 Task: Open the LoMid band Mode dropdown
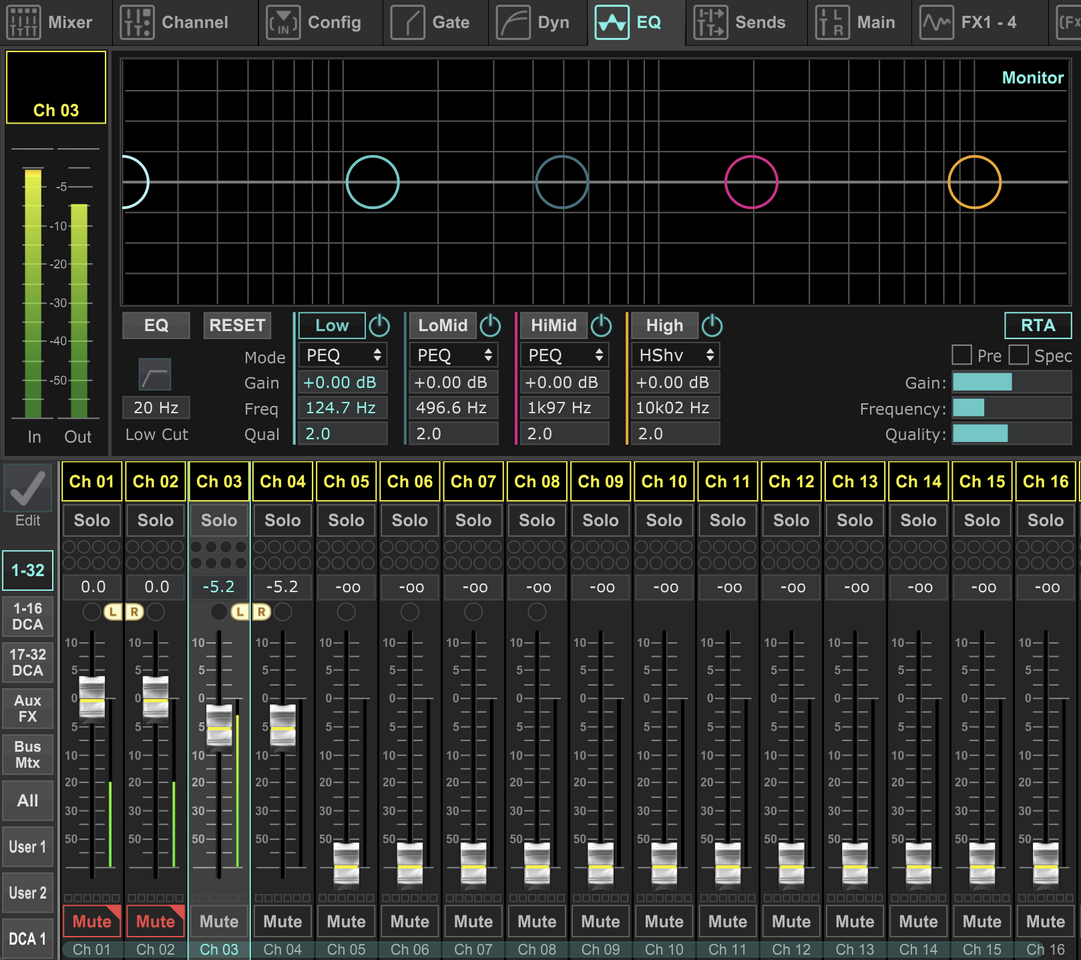tap(454, 355)
